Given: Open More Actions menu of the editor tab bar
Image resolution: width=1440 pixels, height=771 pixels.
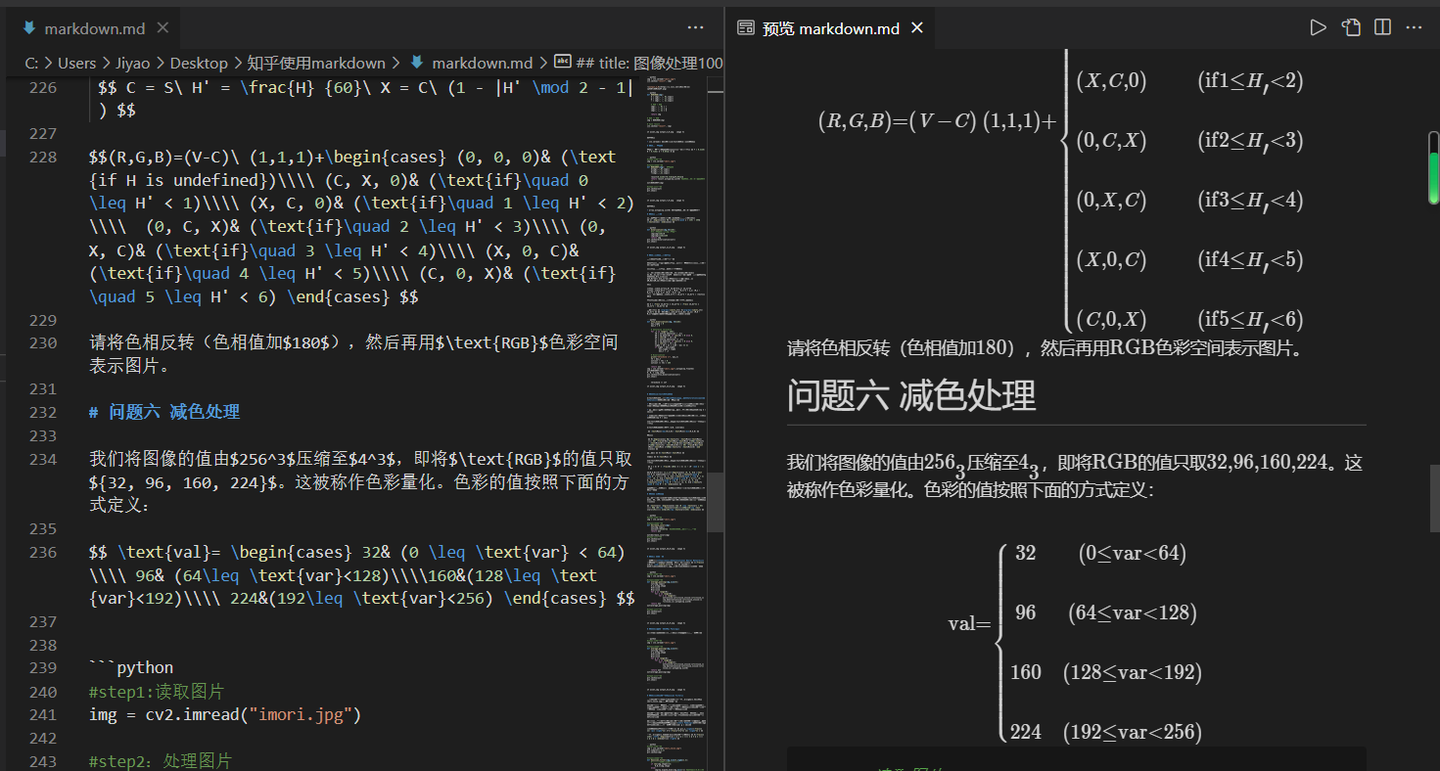Looking at the screenshot, I should 695,27.
